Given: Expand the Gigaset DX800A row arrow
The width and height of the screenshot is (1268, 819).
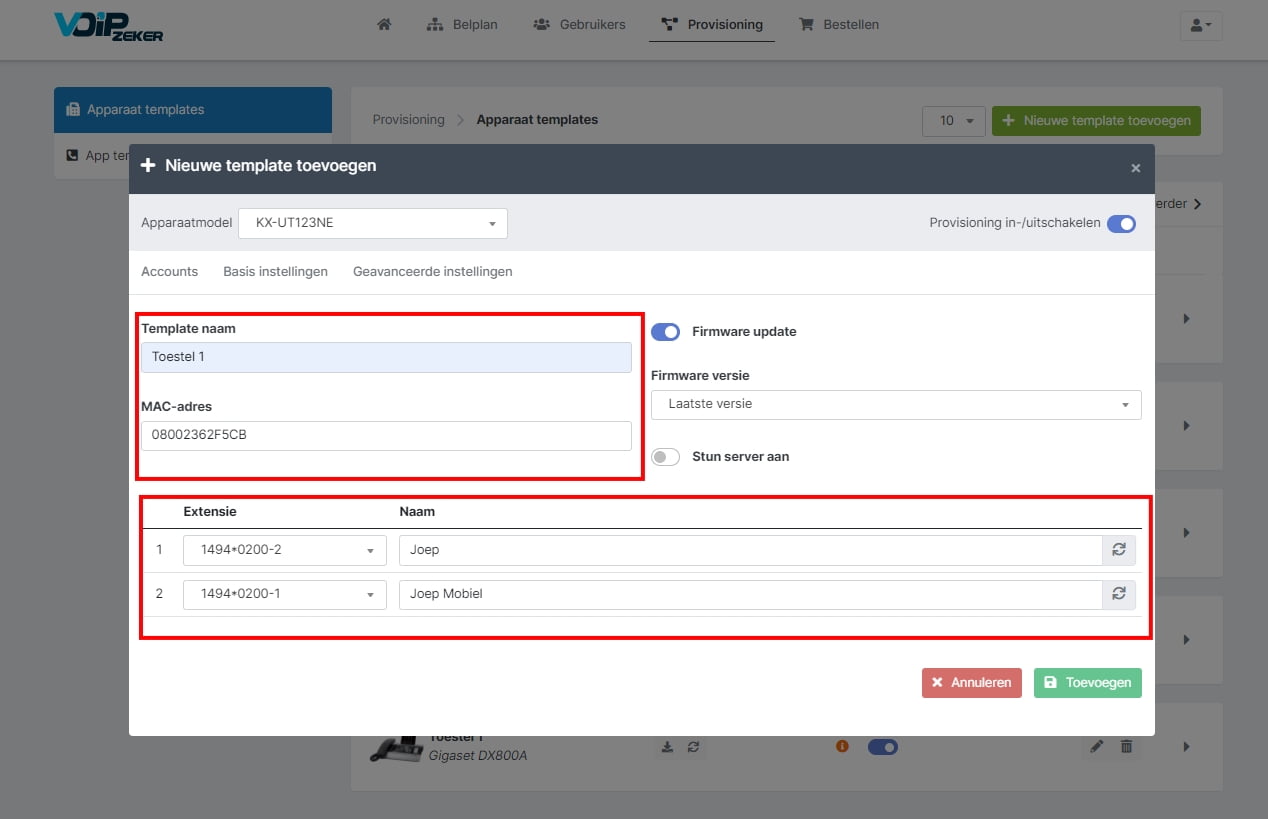Looking at the screenshot, I should (x=1187, y=747).
